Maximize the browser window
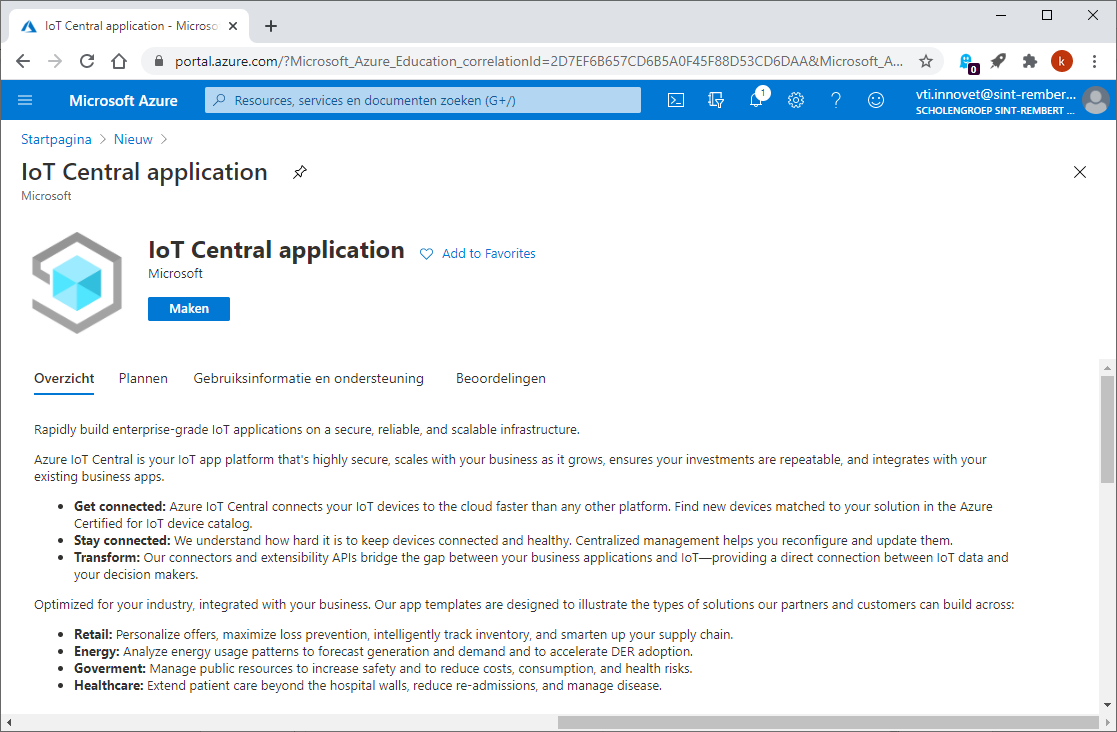 click(x=1046, y=15)
